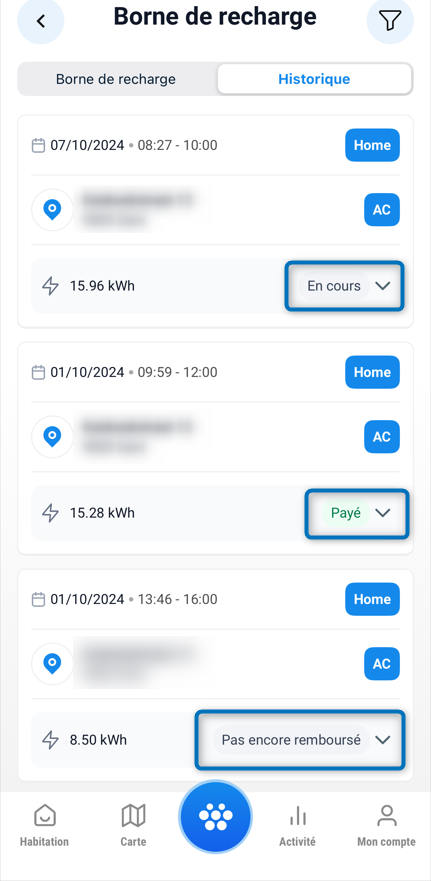Tap Home badge on 13:46 session
Viewport: 431px width, 881px height.
372,599
